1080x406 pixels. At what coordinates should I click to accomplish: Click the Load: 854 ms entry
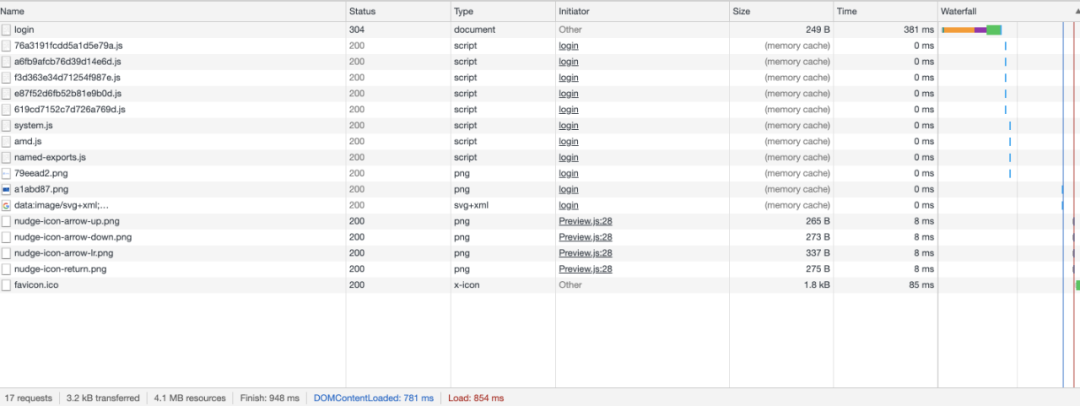(476, 398)
